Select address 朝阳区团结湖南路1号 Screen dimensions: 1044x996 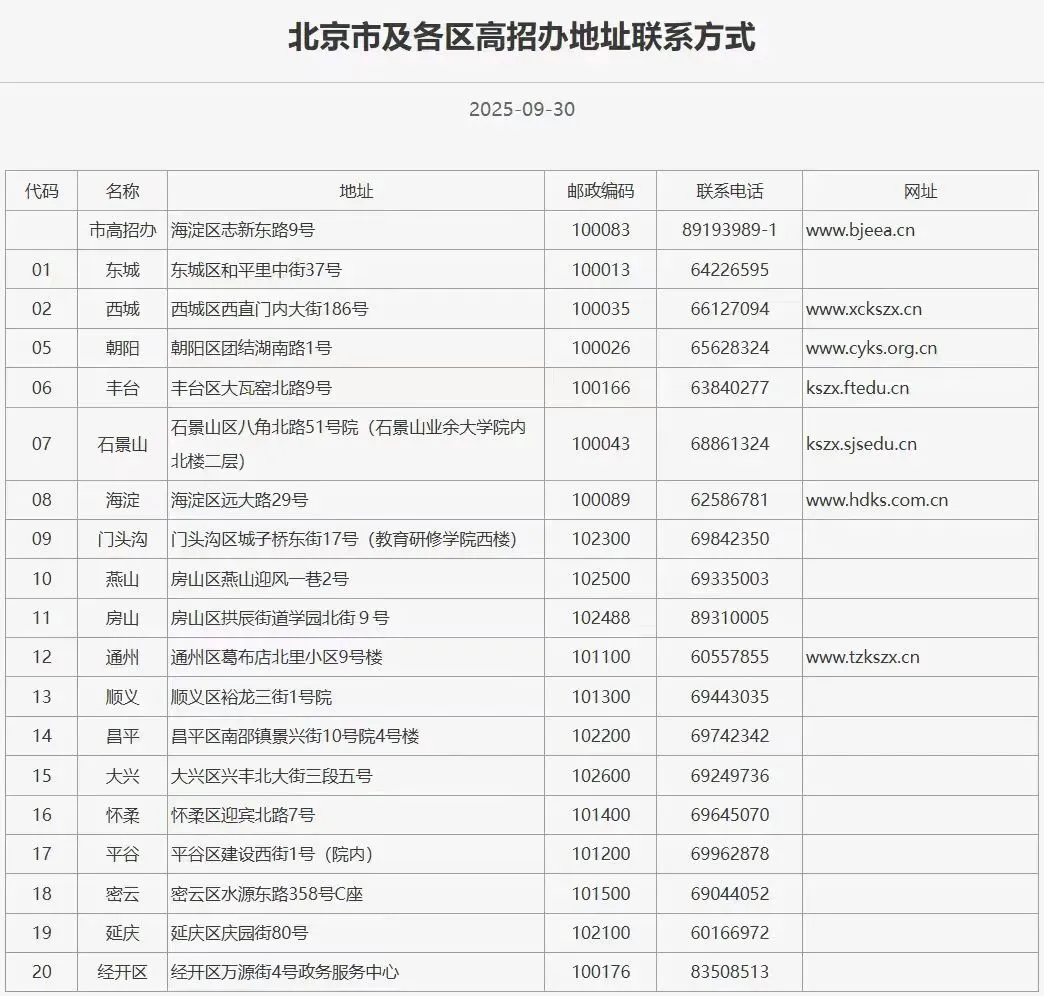[x=251, y=348]
